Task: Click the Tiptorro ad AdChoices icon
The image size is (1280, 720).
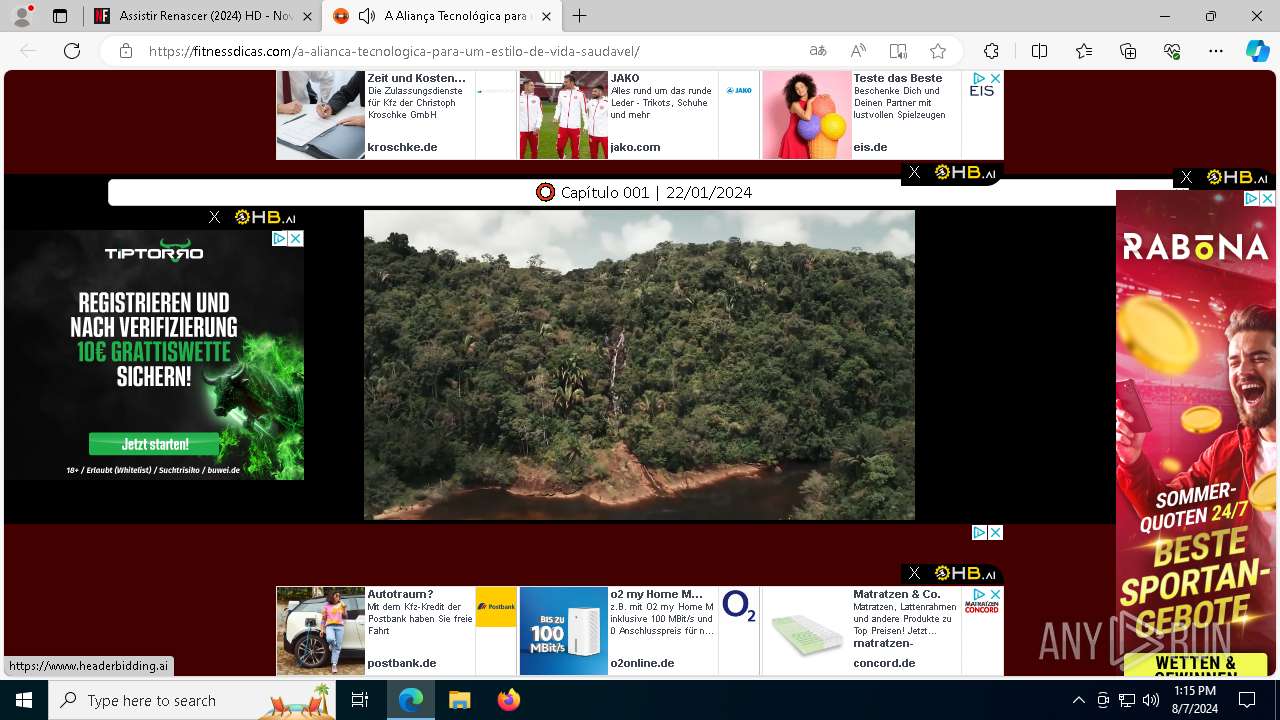Action: point(280,238)
